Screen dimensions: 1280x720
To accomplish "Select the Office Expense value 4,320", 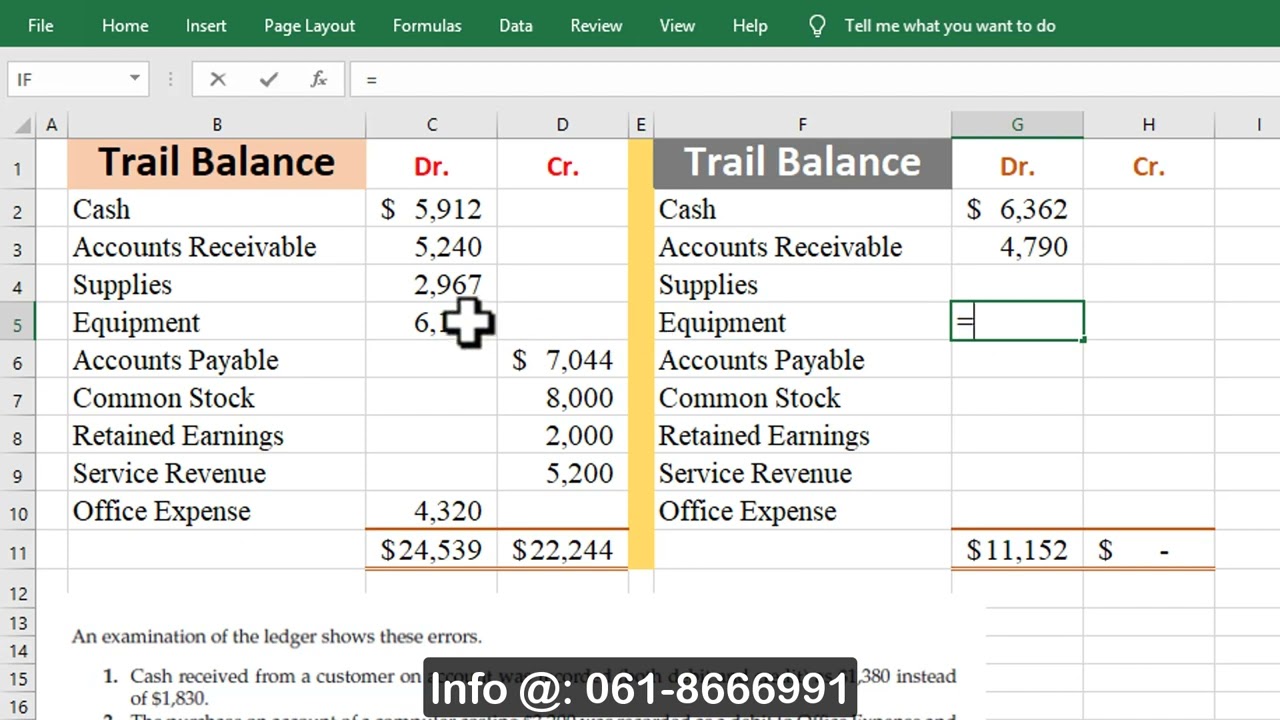I will 431,511.
